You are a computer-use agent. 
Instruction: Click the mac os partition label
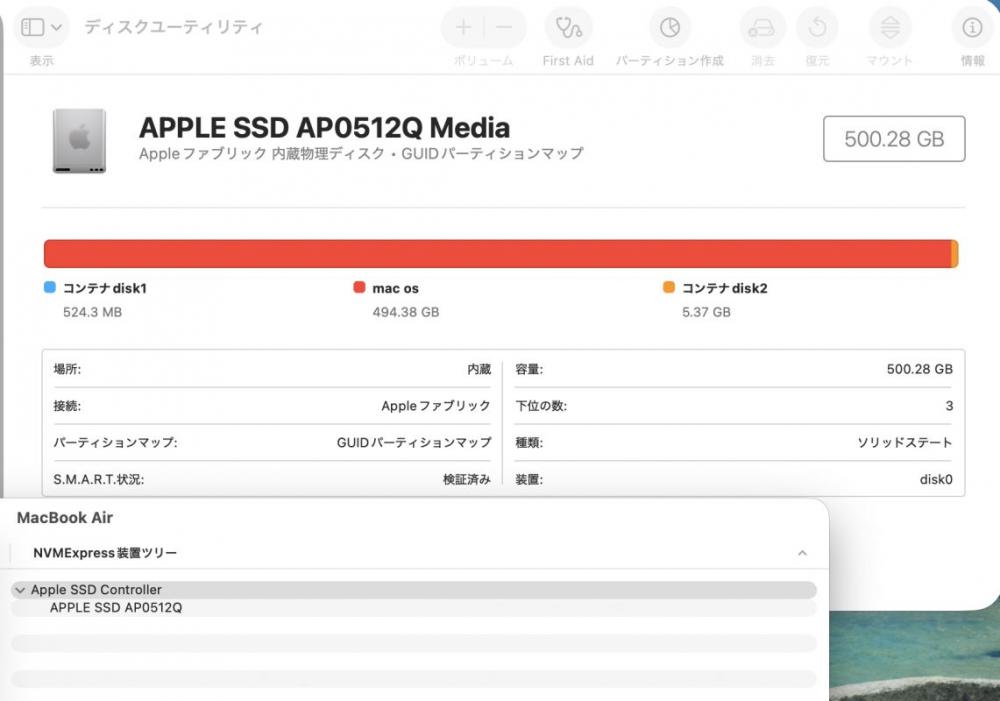click(395, 288)
